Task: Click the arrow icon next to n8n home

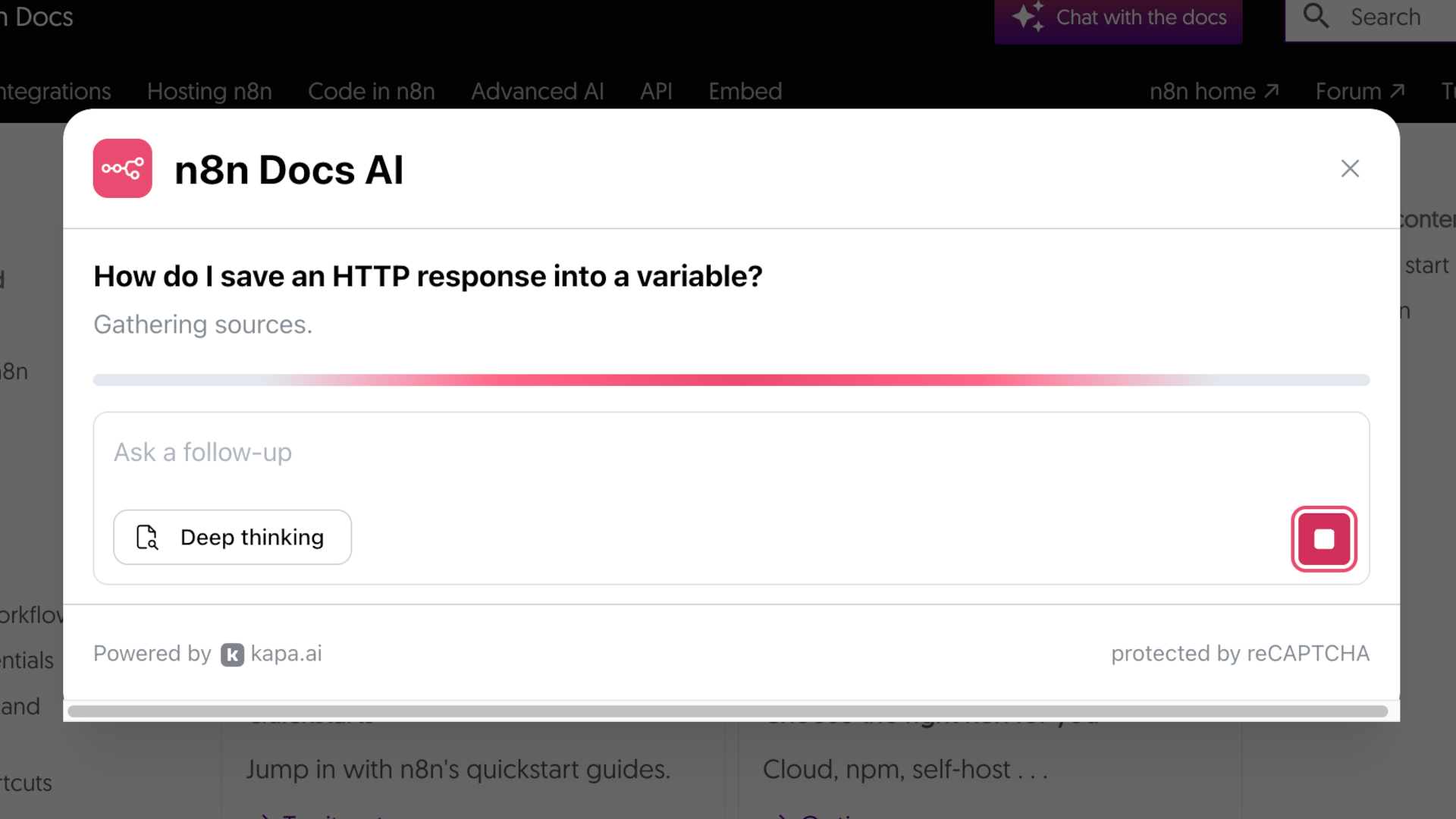Action: (x=1272, y=91)
